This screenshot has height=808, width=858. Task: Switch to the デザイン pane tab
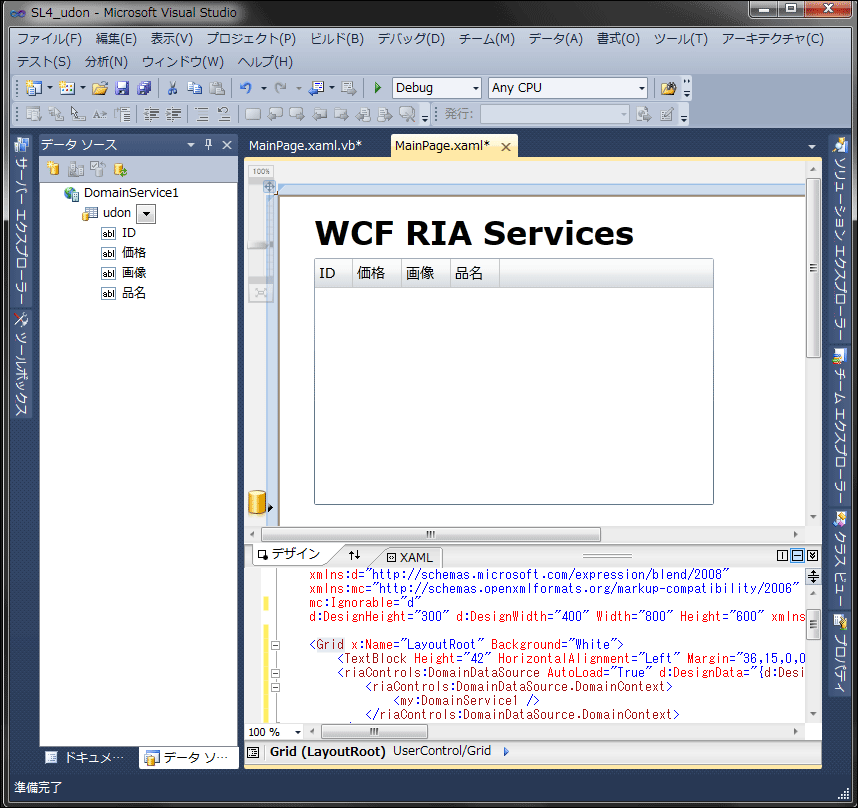click(289, 554)
